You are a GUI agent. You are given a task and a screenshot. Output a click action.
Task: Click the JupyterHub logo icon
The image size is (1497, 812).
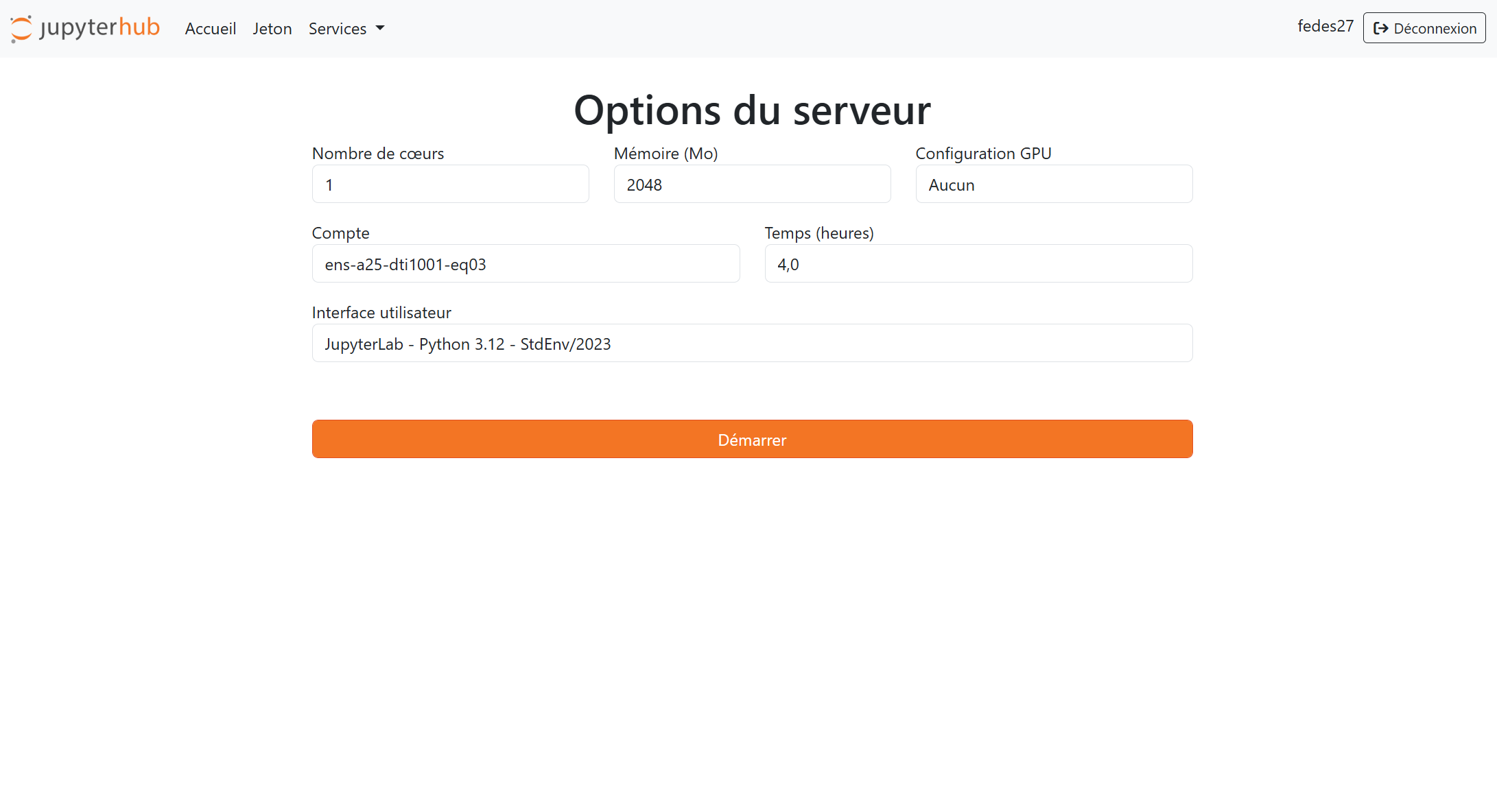click(x=21, y=28)
